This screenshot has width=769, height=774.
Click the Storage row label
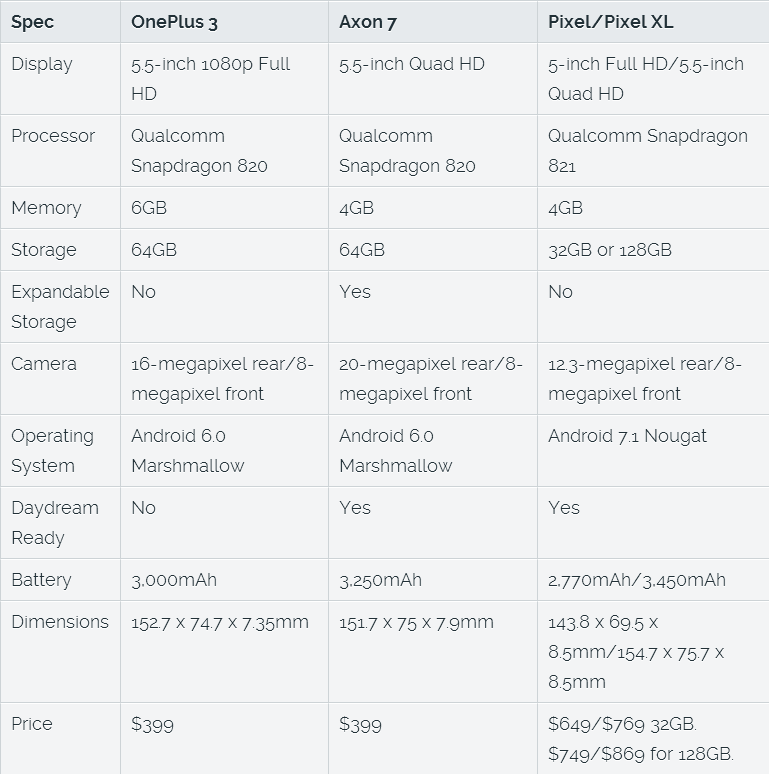point(44,250)
